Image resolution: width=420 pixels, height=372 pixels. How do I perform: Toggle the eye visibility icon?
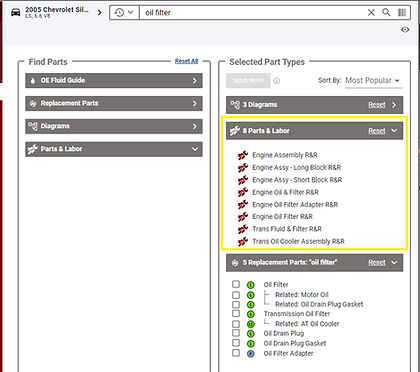pos(405,30)
